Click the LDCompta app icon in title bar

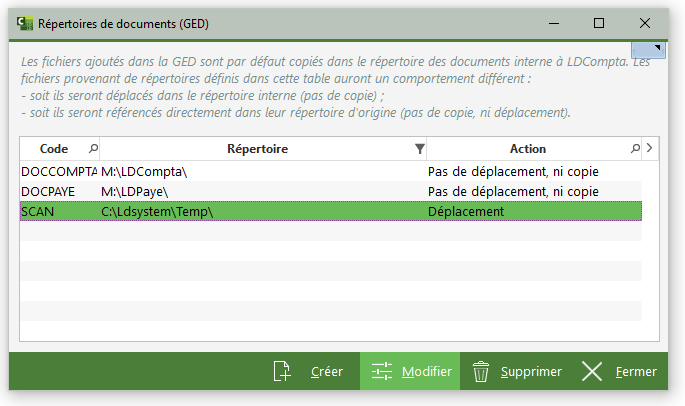[x=17, y=22]
